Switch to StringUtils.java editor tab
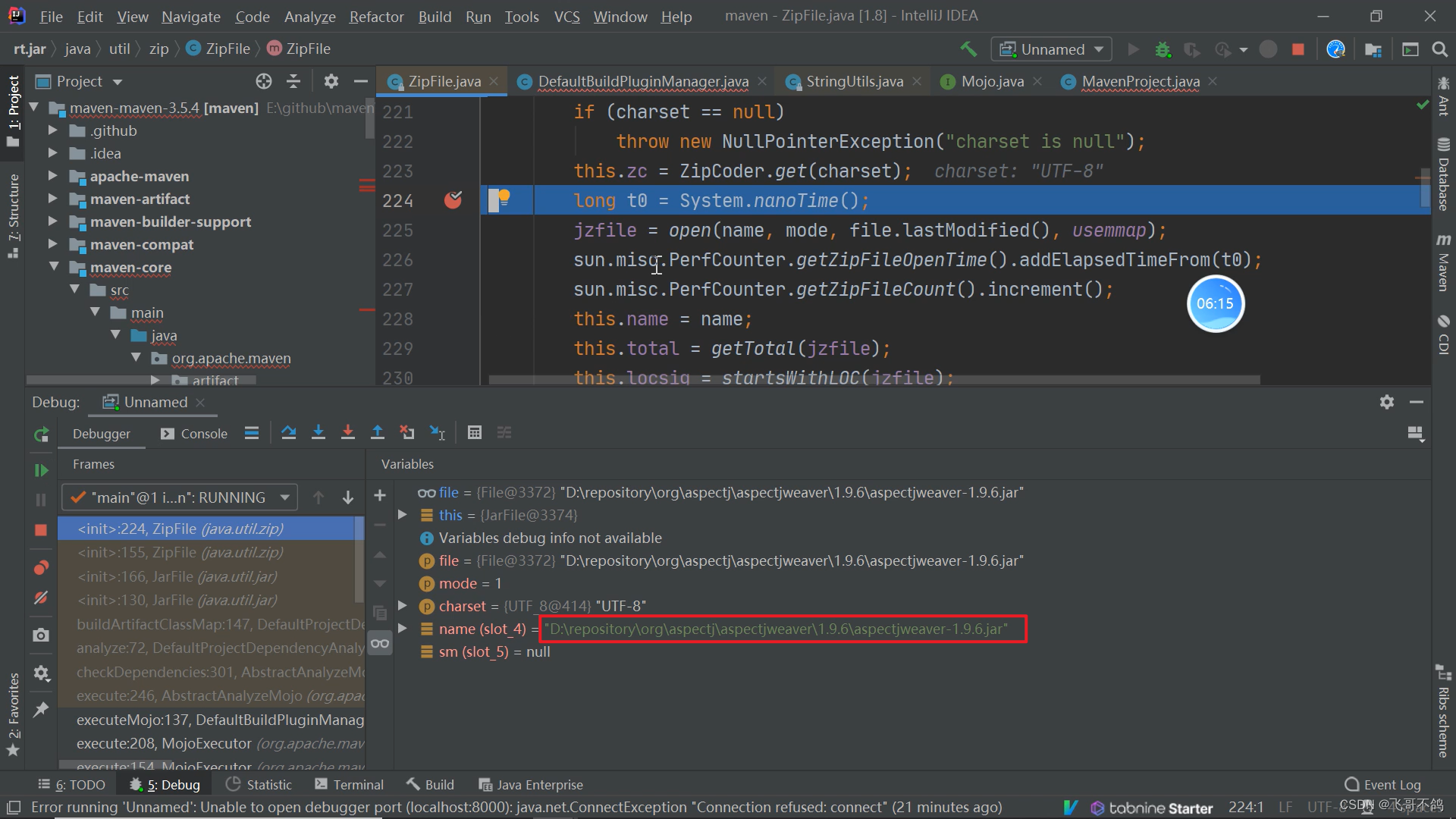The image size is (1456, 819). click(x=854, y=81)
